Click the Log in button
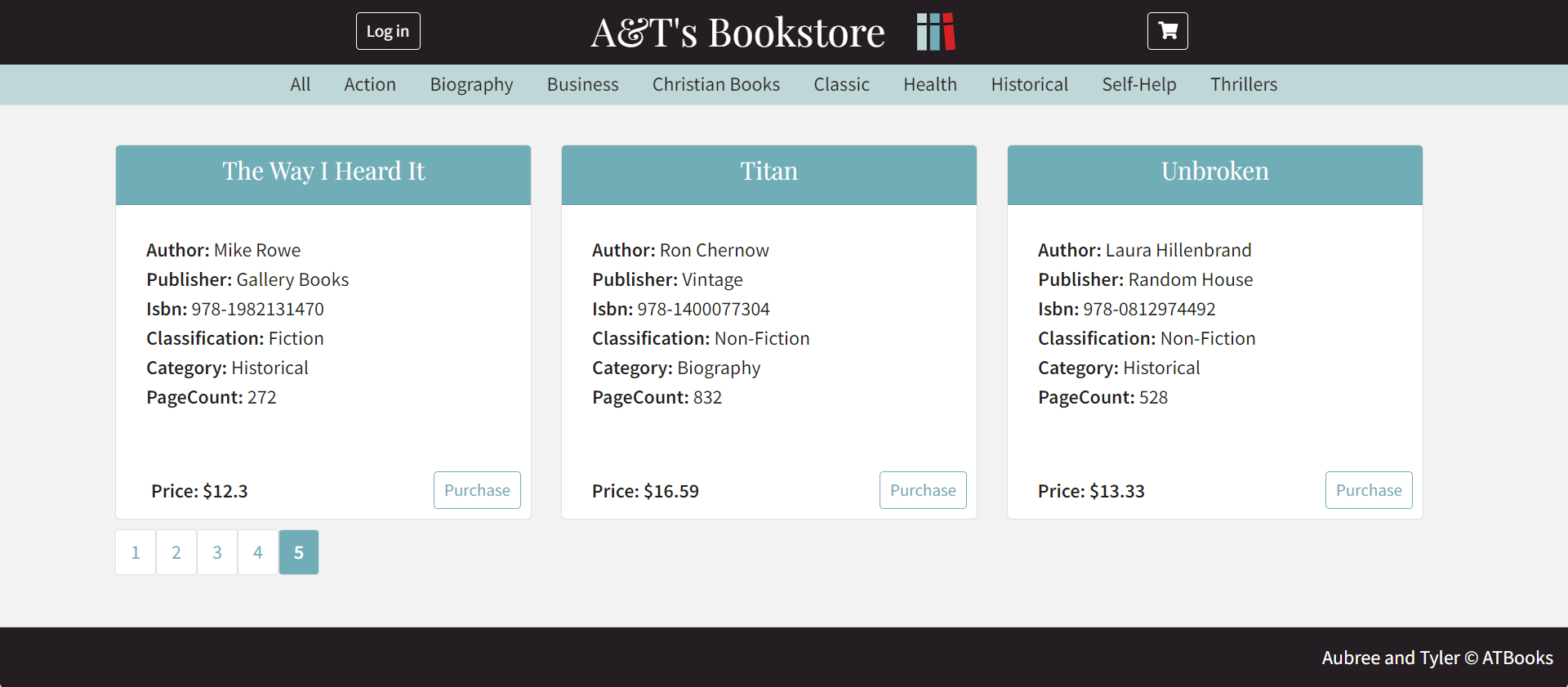1568x687 pixels. 388,31
